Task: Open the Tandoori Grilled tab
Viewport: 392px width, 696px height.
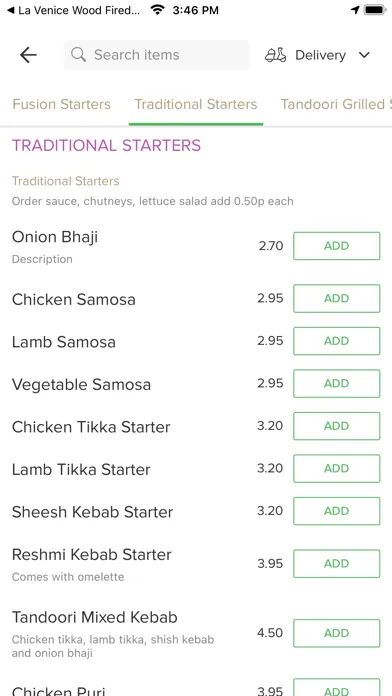Action: coord(336,104)
